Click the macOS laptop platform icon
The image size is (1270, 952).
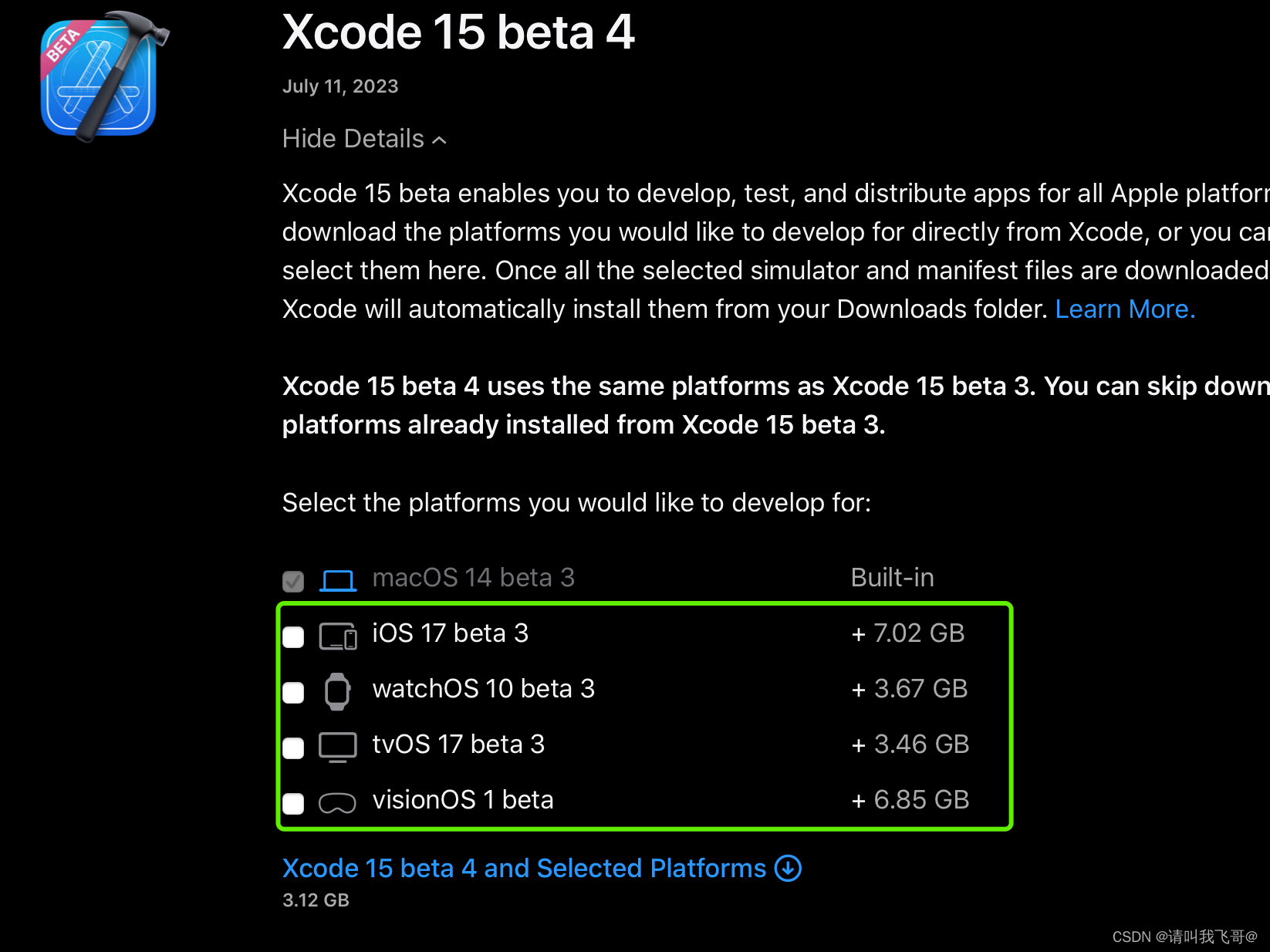[337, 579]
